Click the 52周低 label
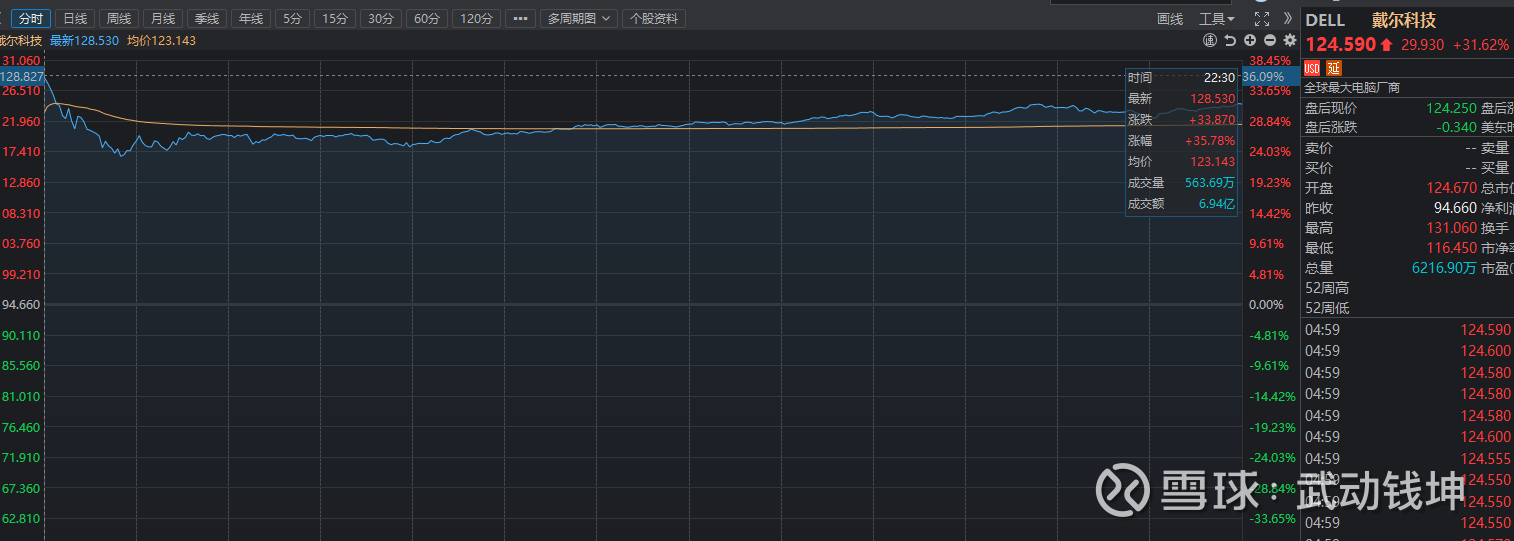The width and height of the screenshot is (1514, 541). tap(1327, 308)
